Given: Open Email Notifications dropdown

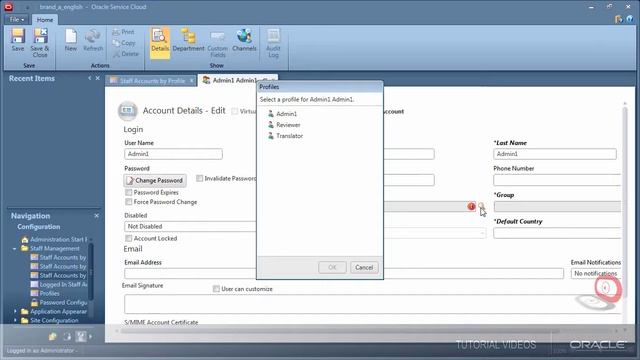Looking at the screenshot, I should (596, 273).
